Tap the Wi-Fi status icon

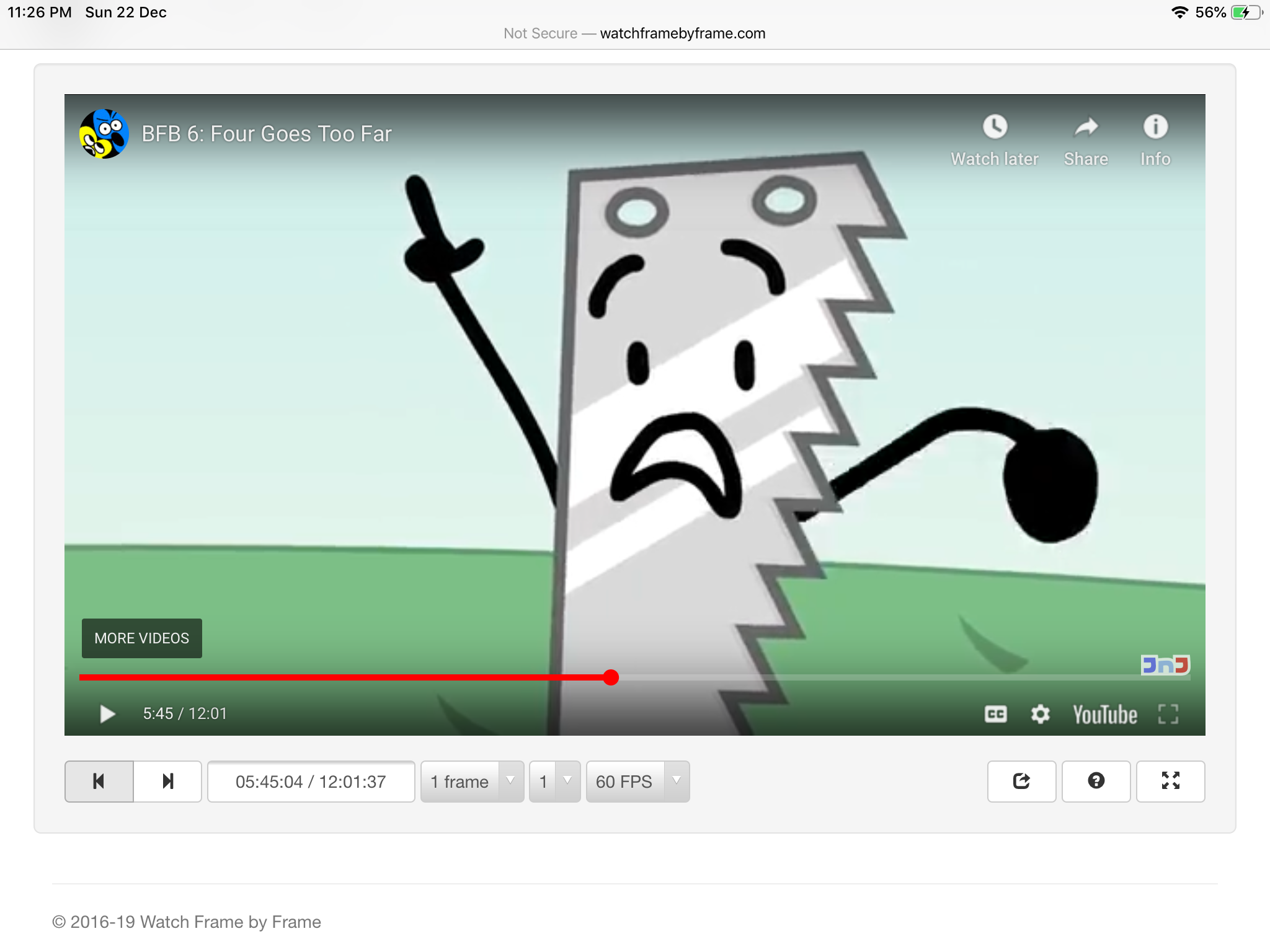click(x=1179, y=12)
